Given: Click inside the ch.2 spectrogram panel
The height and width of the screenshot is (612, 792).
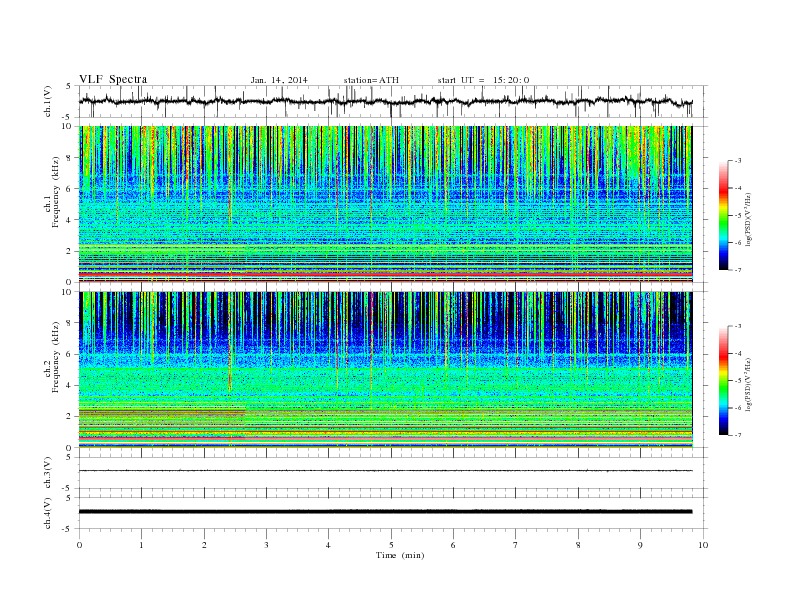Looking at the screenshot, I should (385, 370).
